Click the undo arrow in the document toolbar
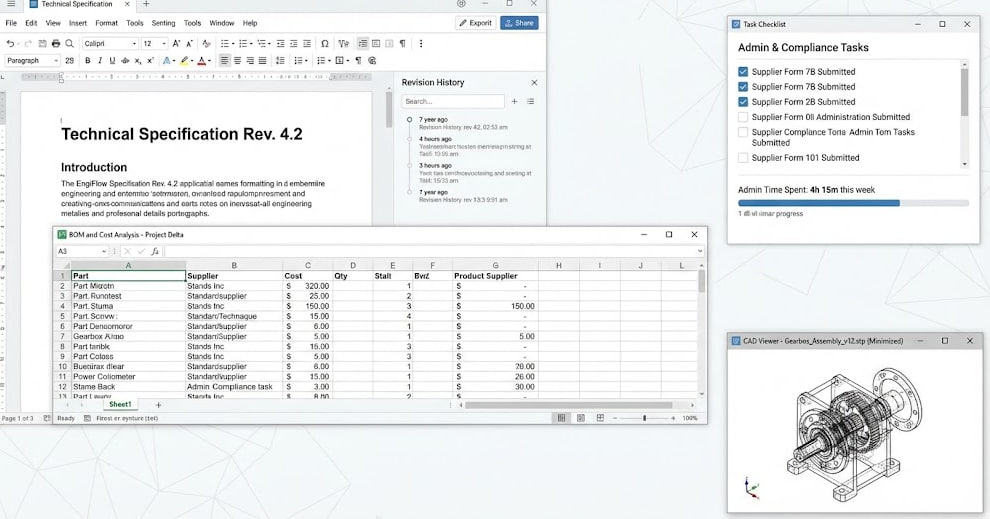 click(x=10, y=44)
